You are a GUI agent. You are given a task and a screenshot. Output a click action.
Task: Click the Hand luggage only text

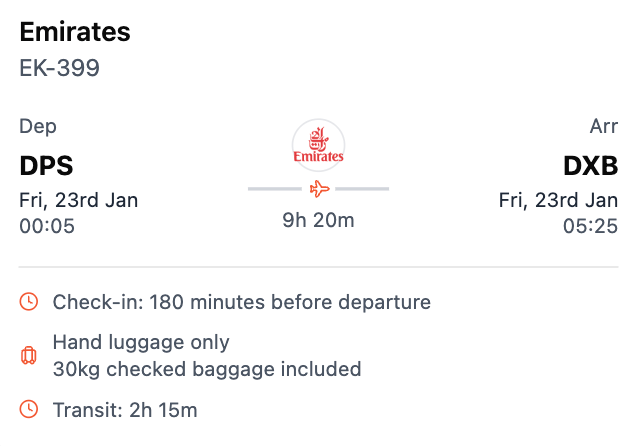141,342
